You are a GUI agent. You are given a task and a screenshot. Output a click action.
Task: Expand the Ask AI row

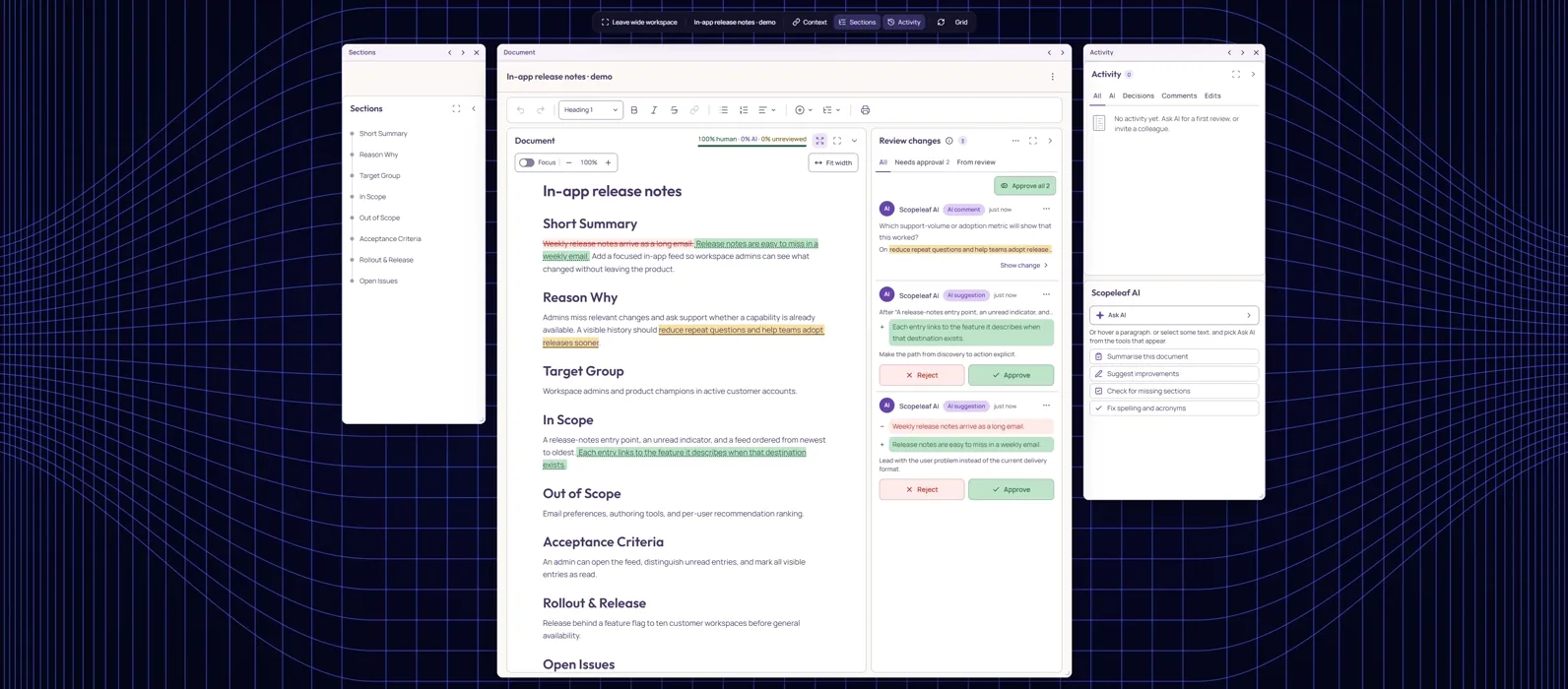[1174, 315]
